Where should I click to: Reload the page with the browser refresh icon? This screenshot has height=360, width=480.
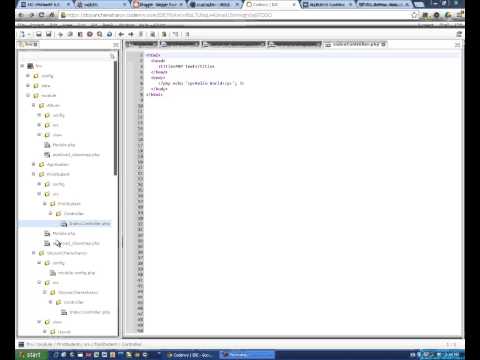pyautogui.click(x=42, y=15)
